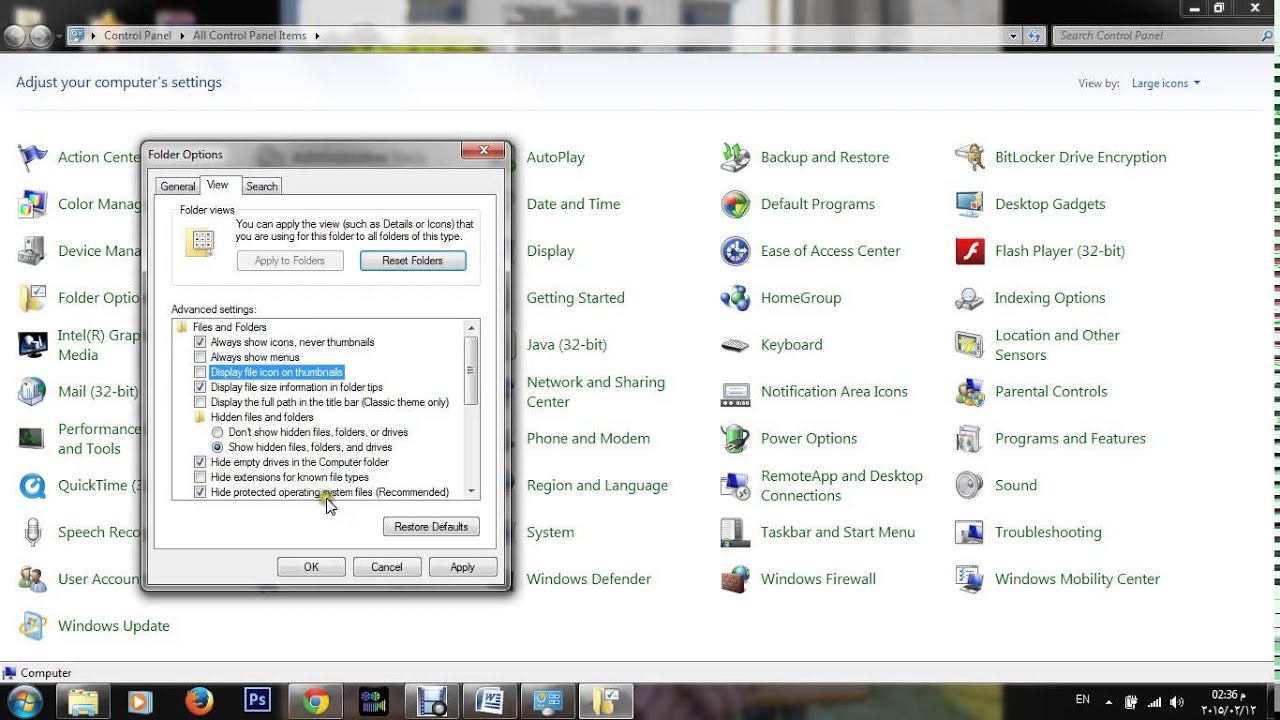This screenshot has width=1280, height=720.
Task: Click the HomeGroup icon
Action: pos(736,298)
